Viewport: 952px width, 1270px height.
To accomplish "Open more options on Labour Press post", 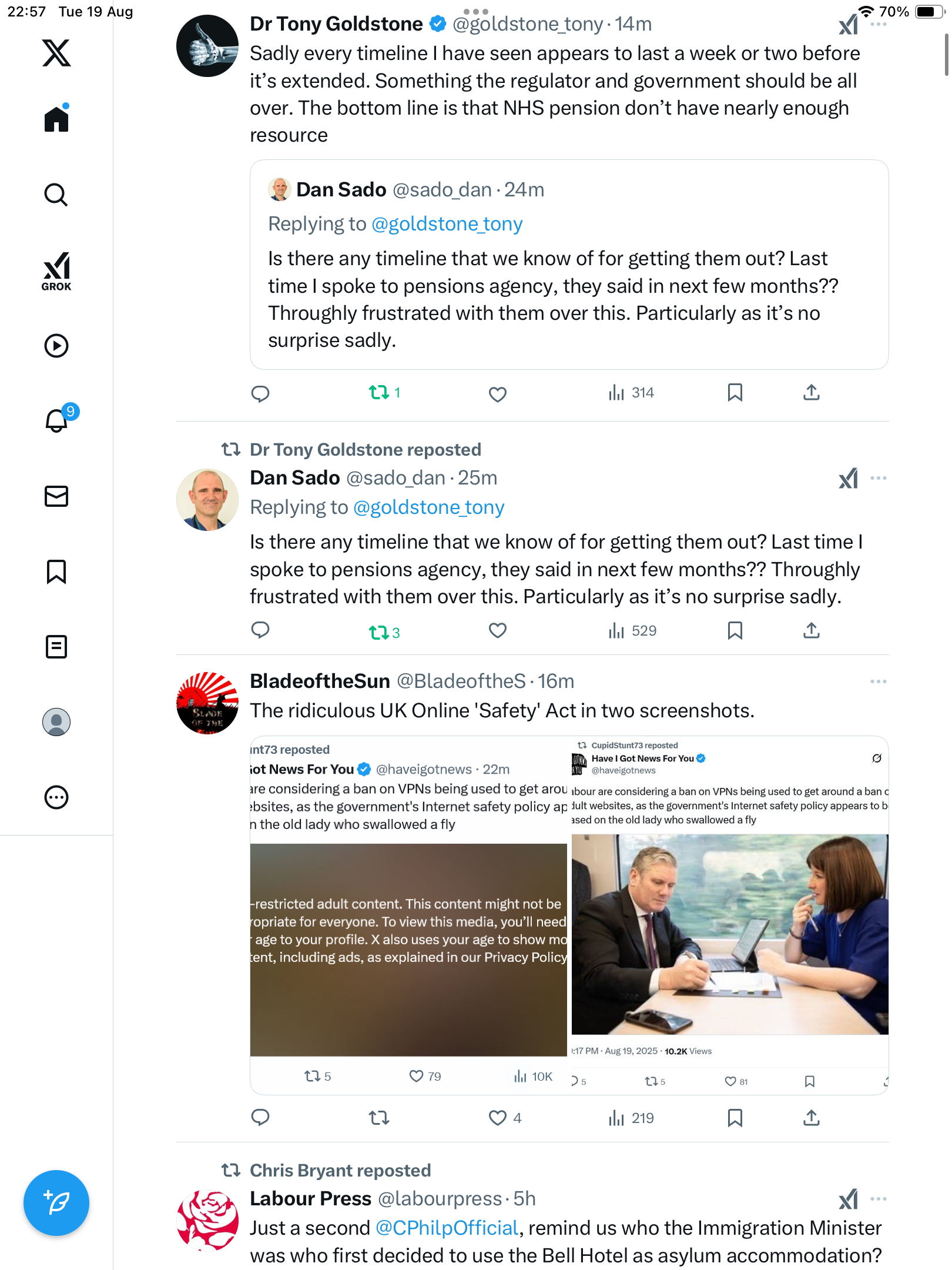I will click(878, 1199).
